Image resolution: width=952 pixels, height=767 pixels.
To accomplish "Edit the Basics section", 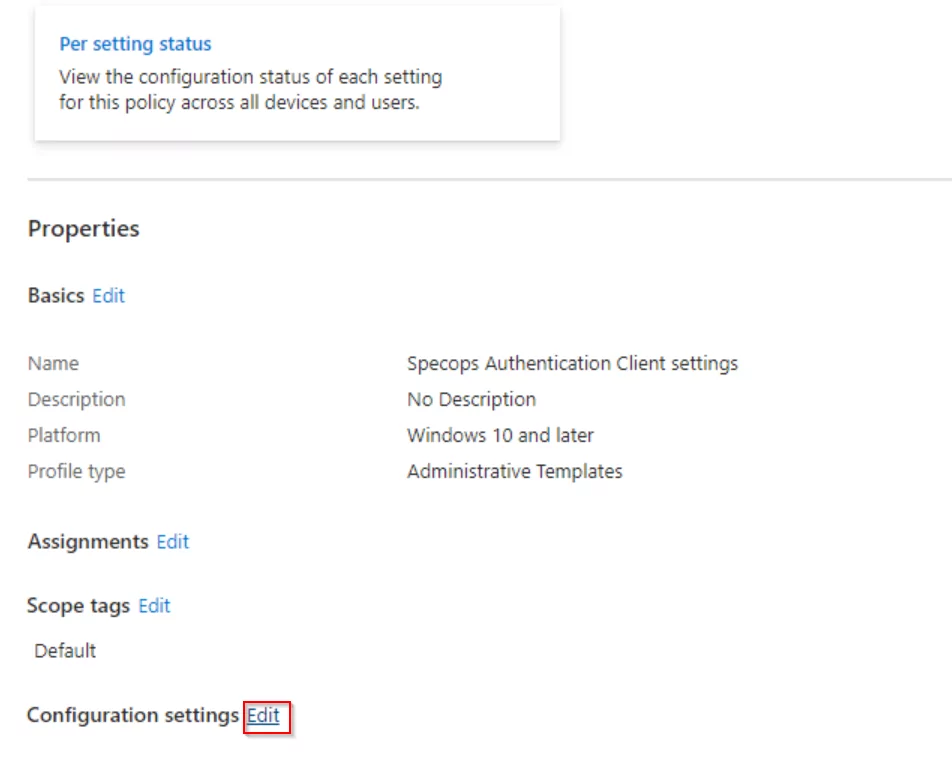I will pyautogui.click(x=109, y=296).
